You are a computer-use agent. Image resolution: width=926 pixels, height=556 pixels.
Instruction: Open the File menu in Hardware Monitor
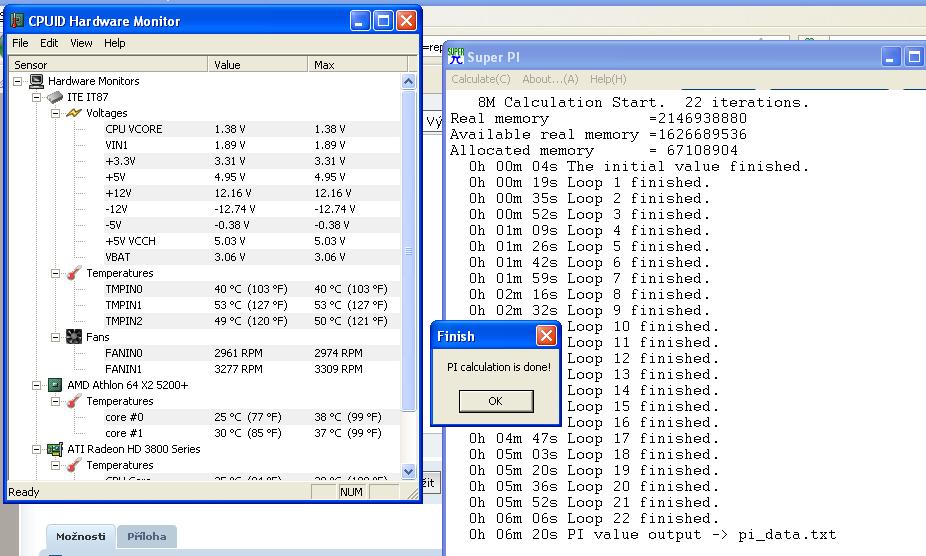tap(20, 43)
